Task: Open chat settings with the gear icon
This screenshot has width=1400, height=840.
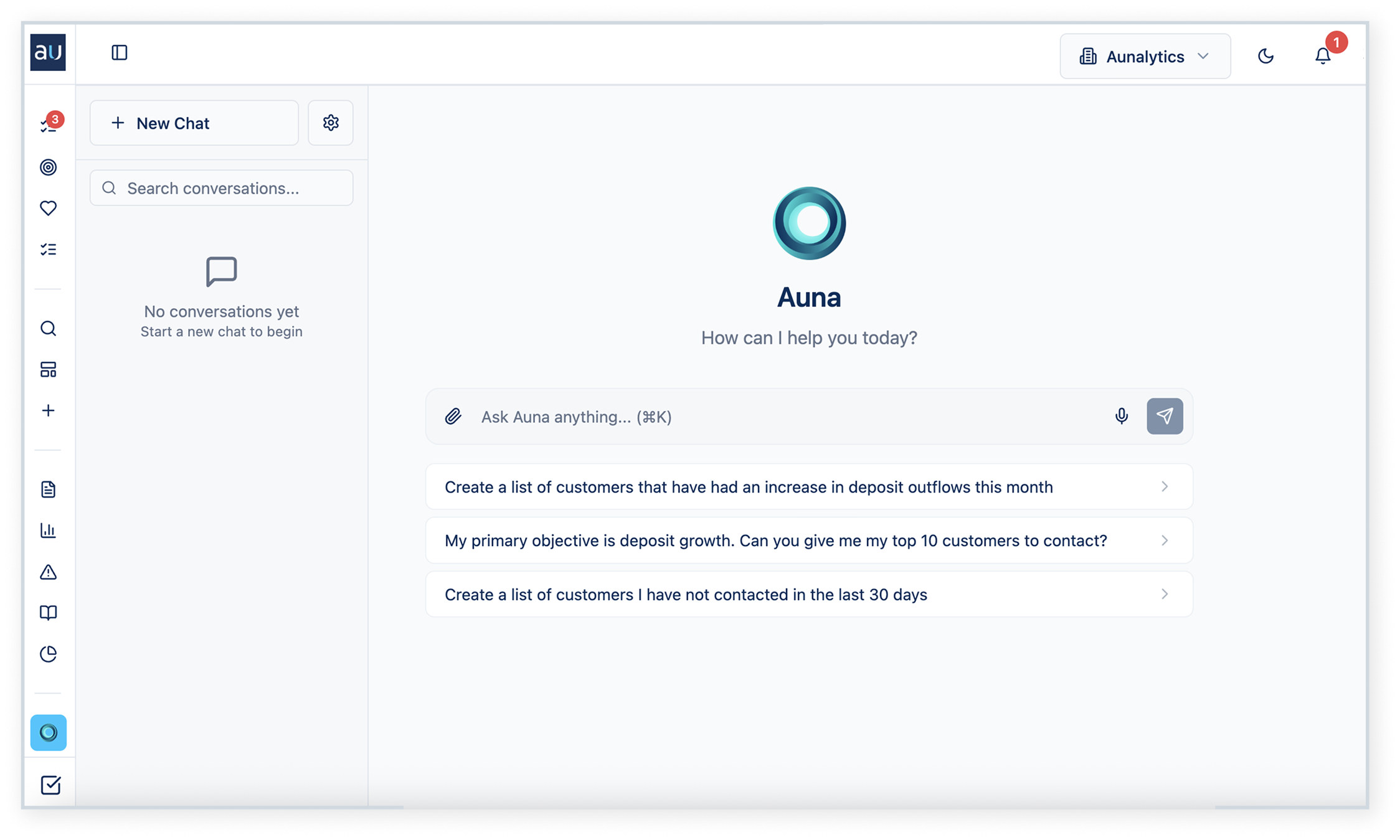Action: [x=331, y=123]
